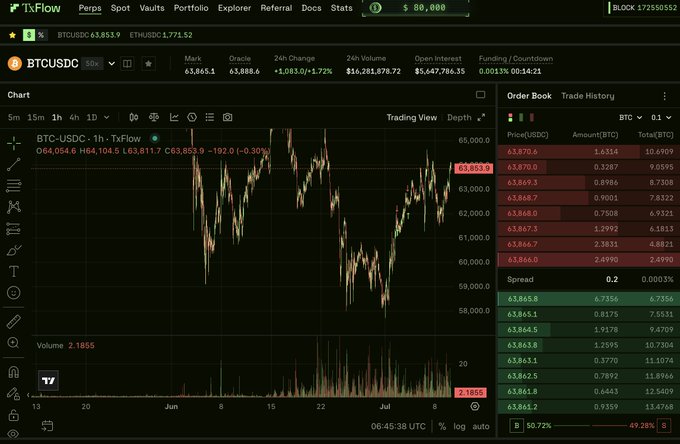Hide all drawings eye icon
This screenshot has width=680, height=444.
14,434
